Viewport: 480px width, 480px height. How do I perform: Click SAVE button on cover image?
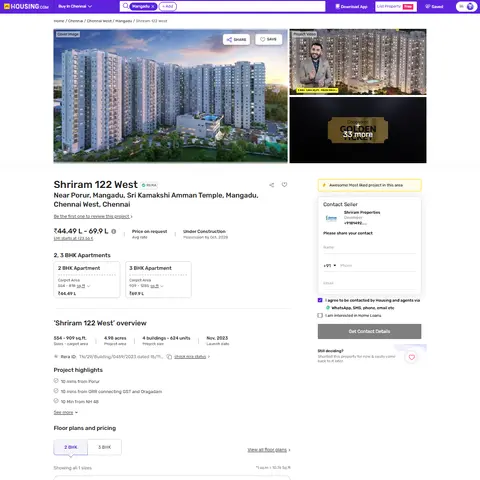click(x=268, y=39)
